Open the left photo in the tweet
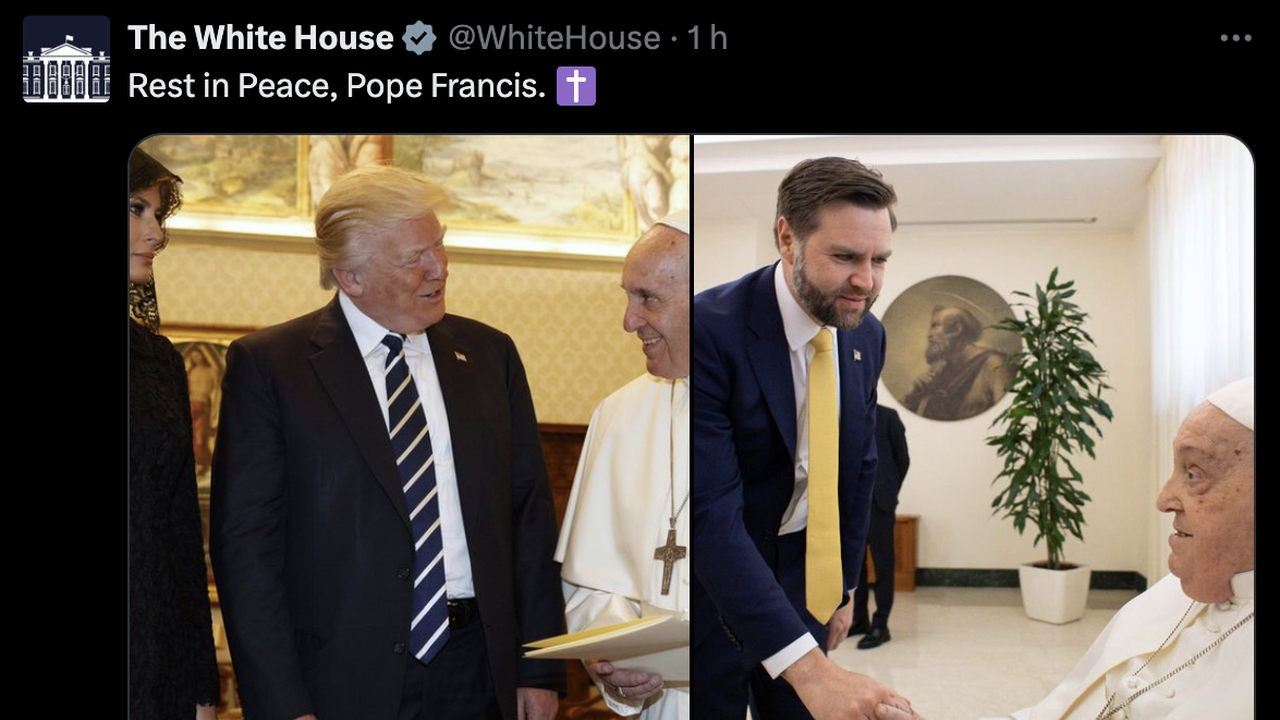This screenshot has height=720, width=1280. 409,428
